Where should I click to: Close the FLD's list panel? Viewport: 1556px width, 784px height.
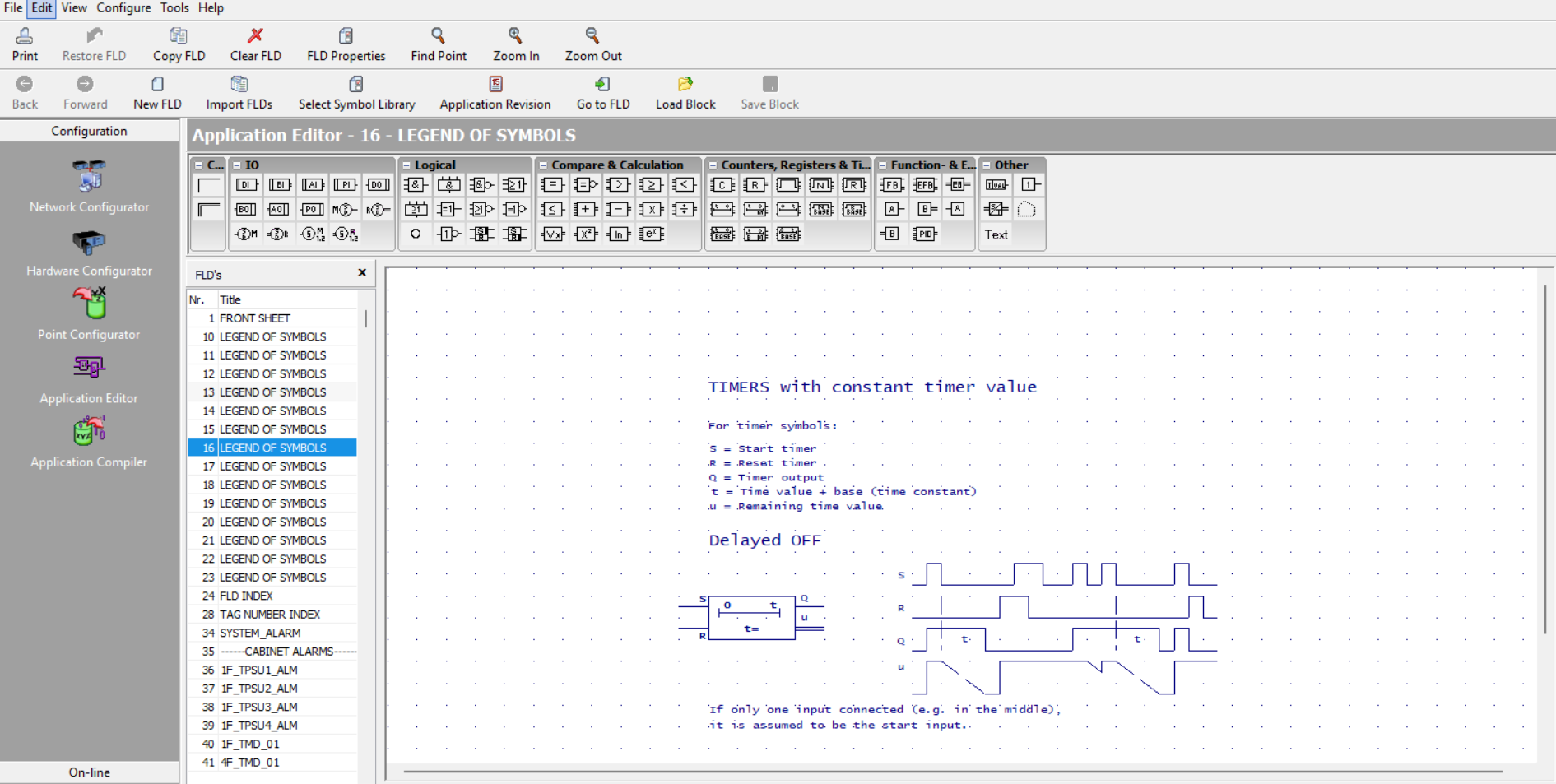pos(362,272)
